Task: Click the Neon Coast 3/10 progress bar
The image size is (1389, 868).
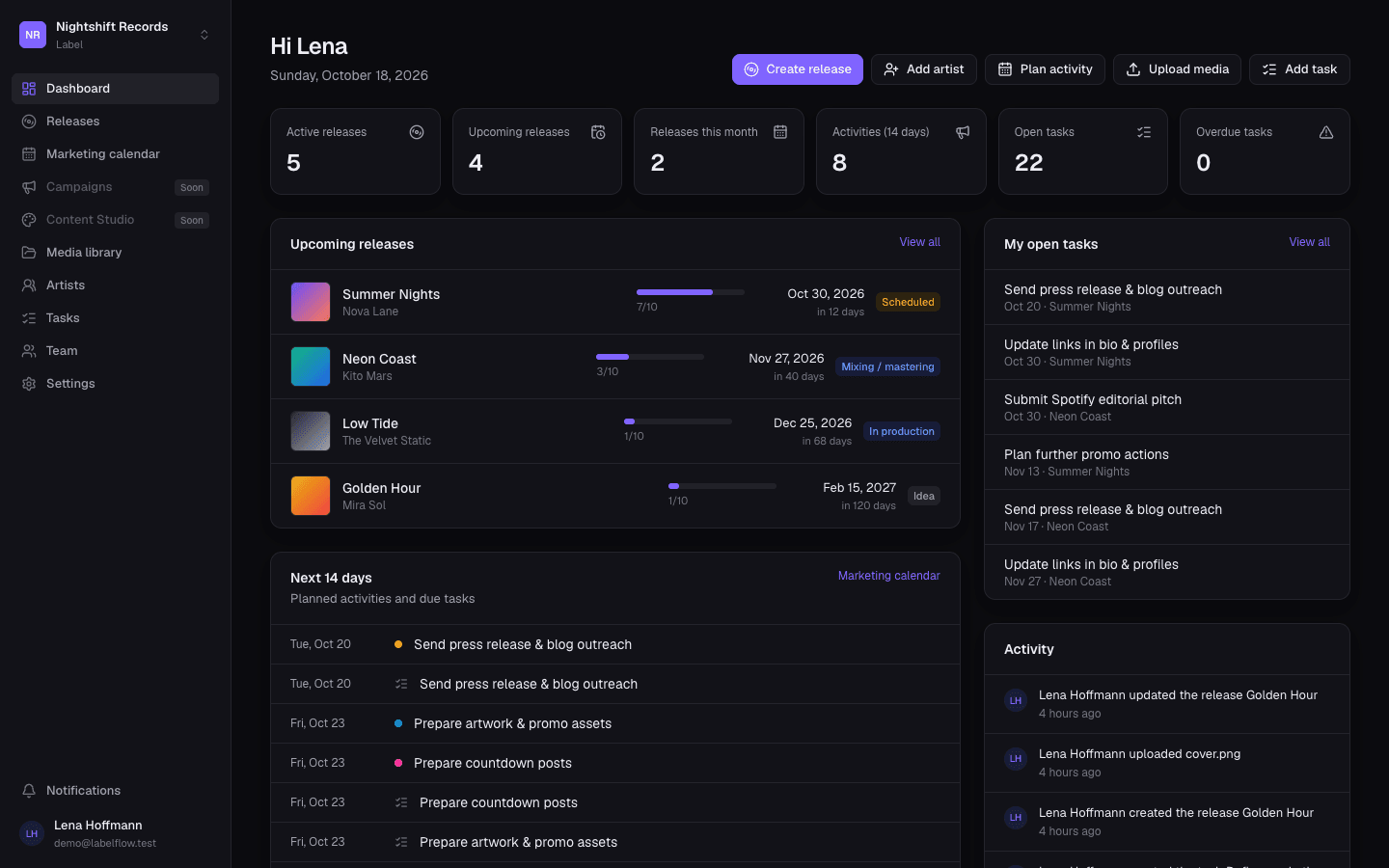Action: point(650,357)
